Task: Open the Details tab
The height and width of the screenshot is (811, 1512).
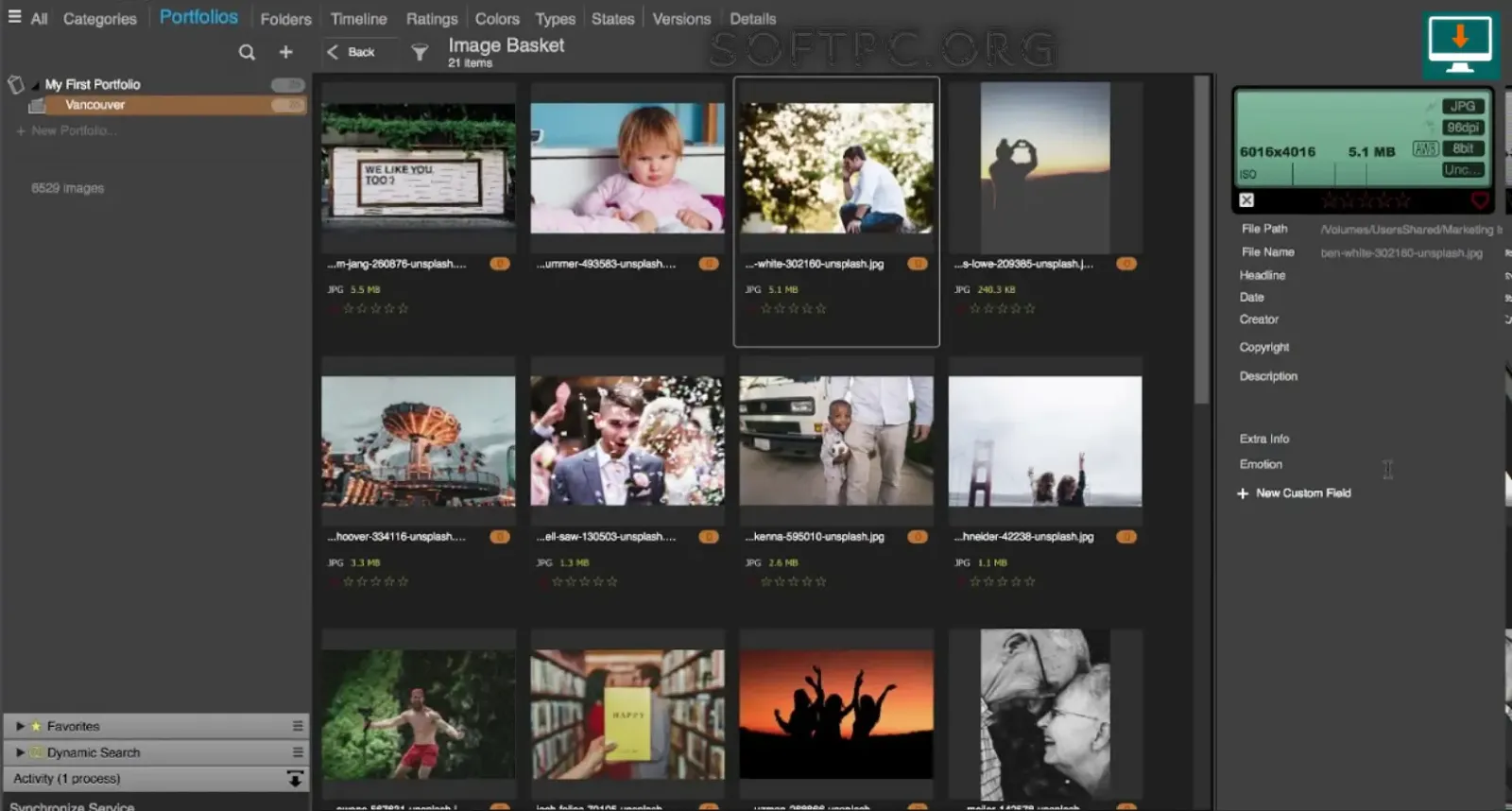Action: pyautogui.click(x=752, y=19)
